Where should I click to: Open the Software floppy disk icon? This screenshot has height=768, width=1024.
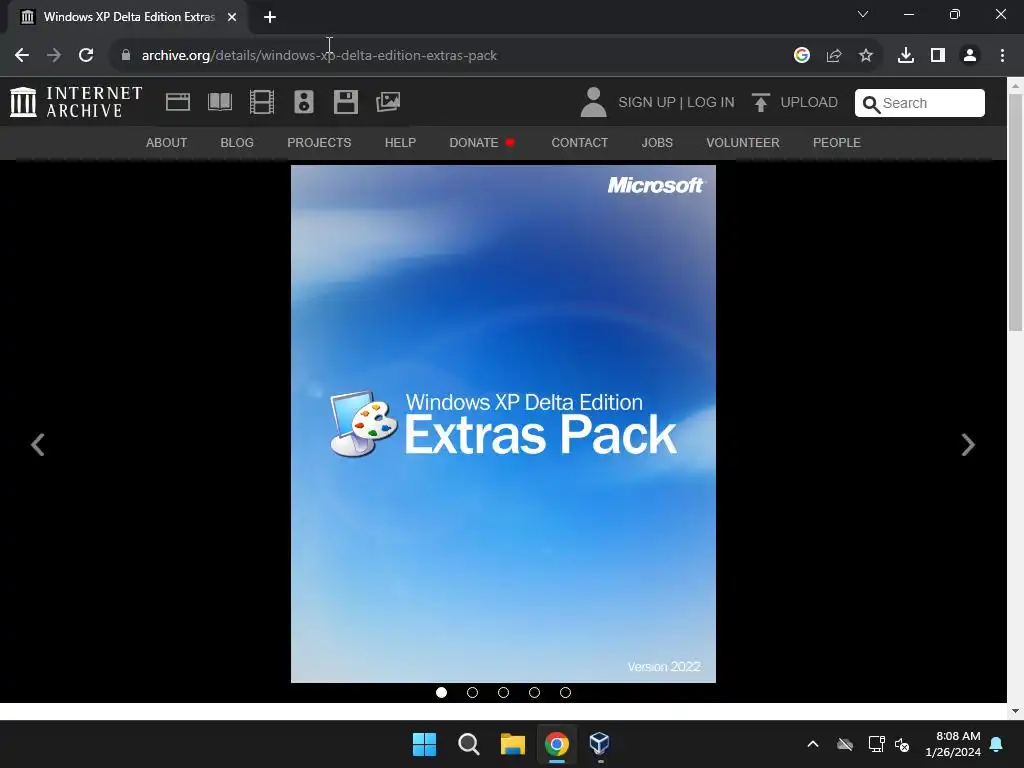click(345, 102)
